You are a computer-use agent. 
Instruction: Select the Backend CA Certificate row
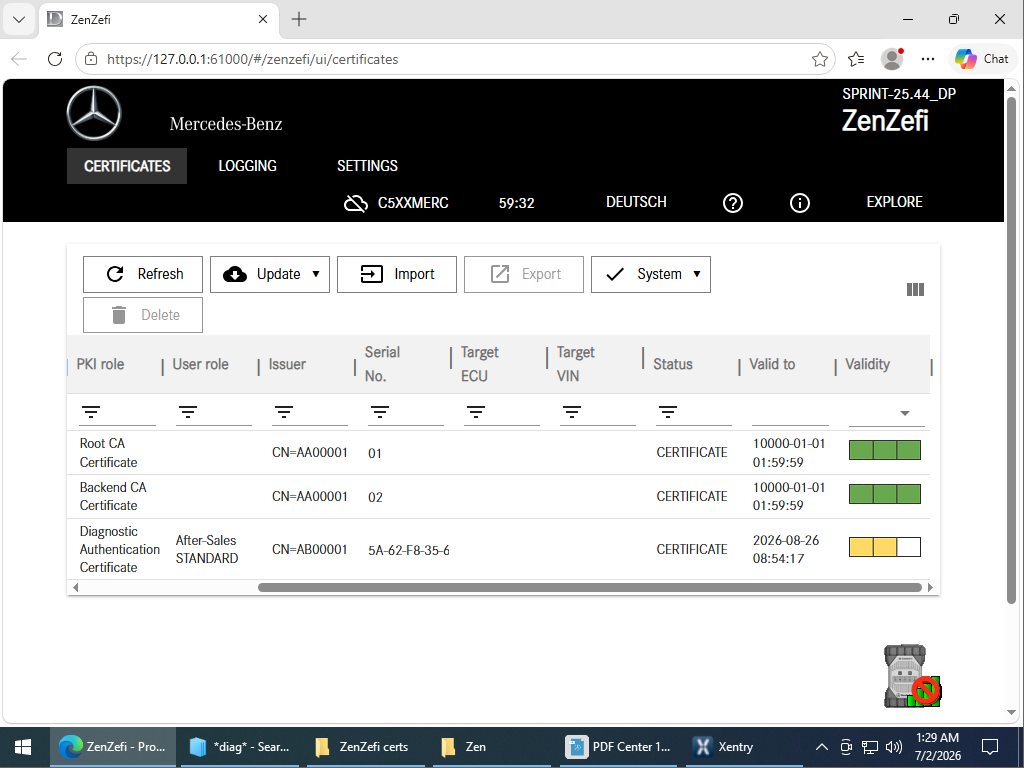coord(498,496)
